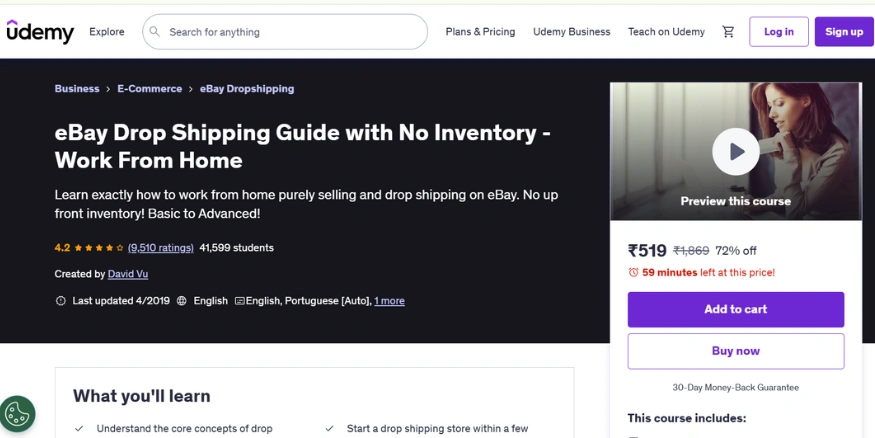Click the closed captions icon
This screenshot has height=438, width=875.
coord(239,301)
